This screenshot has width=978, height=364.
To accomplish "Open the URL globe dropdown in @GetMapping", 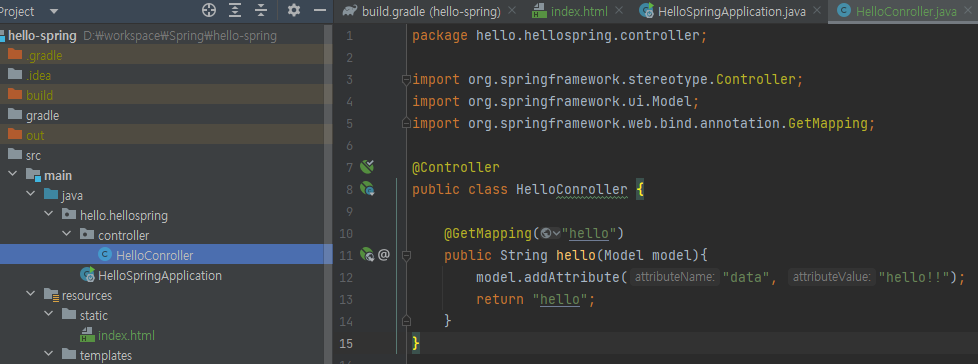I will pyautogui.click(x=551, y=234).
